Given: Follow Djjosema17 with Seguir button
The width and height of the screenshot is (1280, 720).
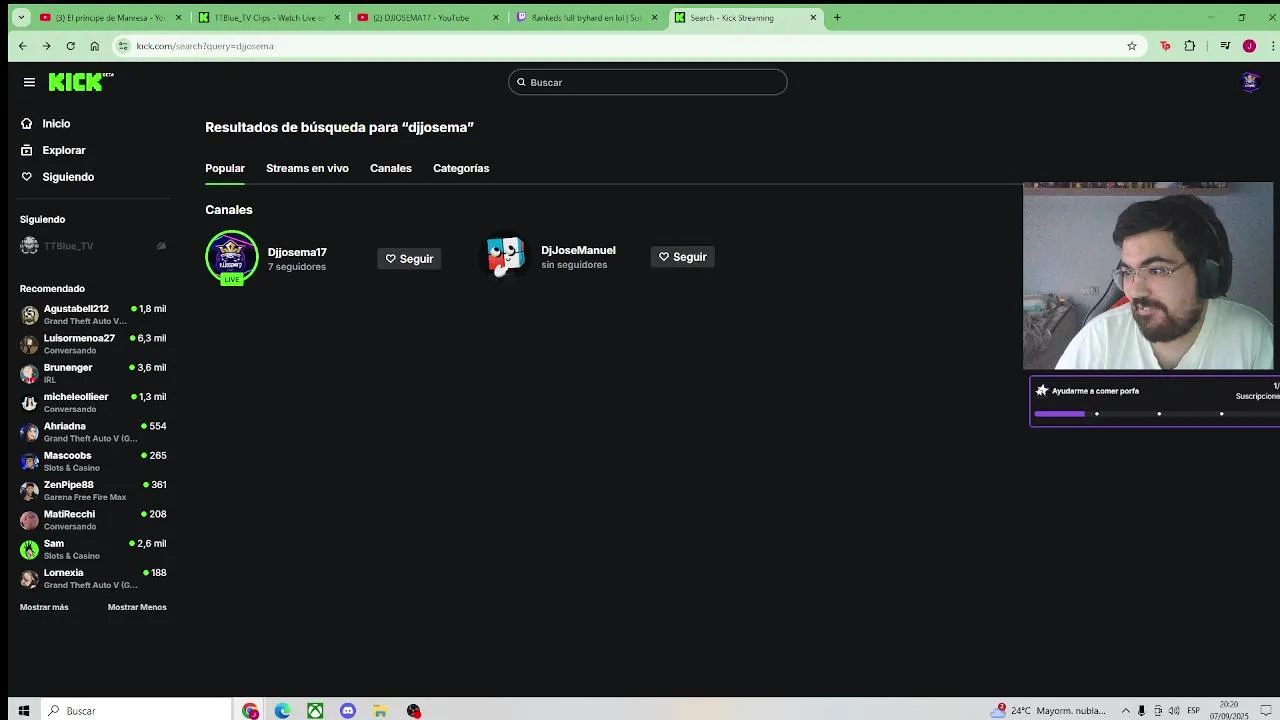Looking at the screenshot, I should (x=410, y=259).
